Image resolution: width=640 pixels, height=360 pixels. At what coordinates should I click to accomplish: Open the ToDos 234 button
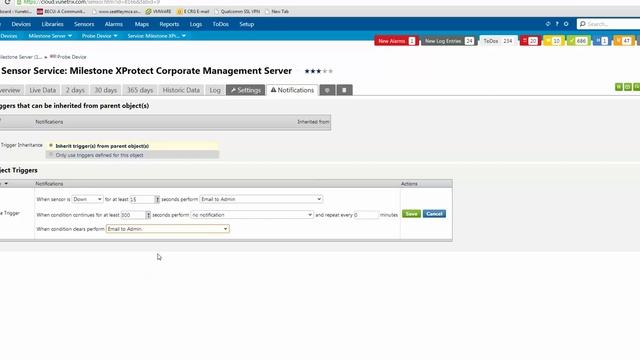[498, 41]
